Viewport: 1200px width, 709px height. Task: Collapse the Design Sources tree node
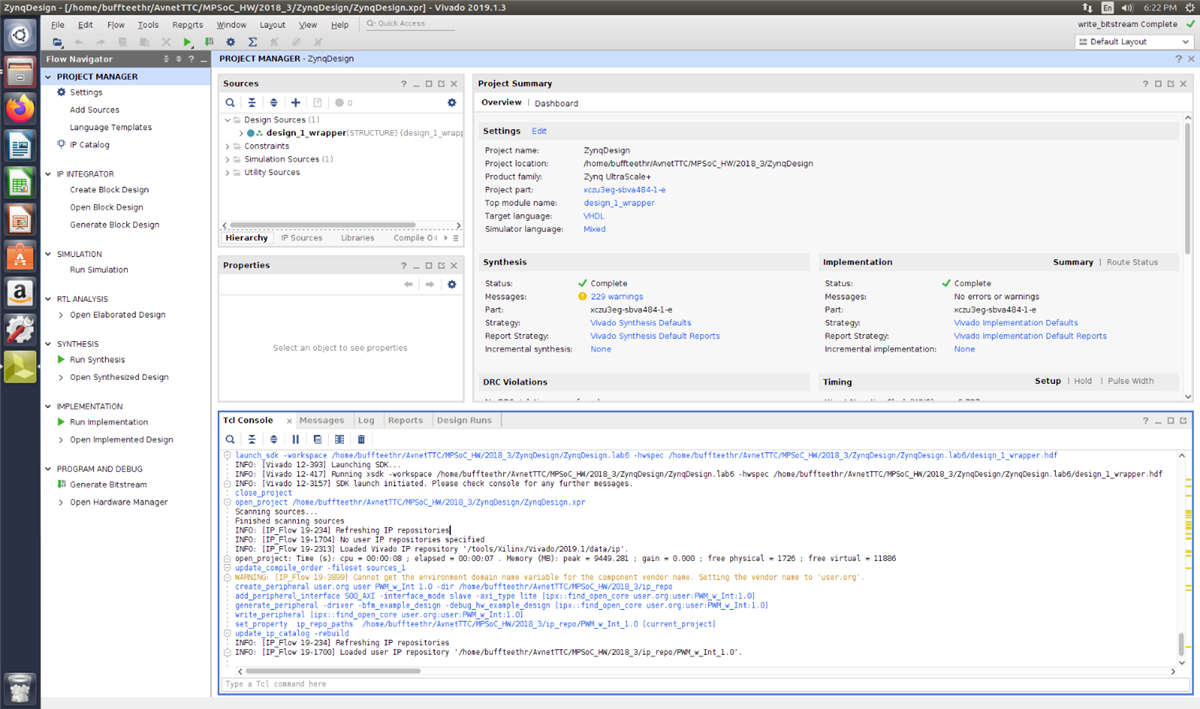[228, 120]
